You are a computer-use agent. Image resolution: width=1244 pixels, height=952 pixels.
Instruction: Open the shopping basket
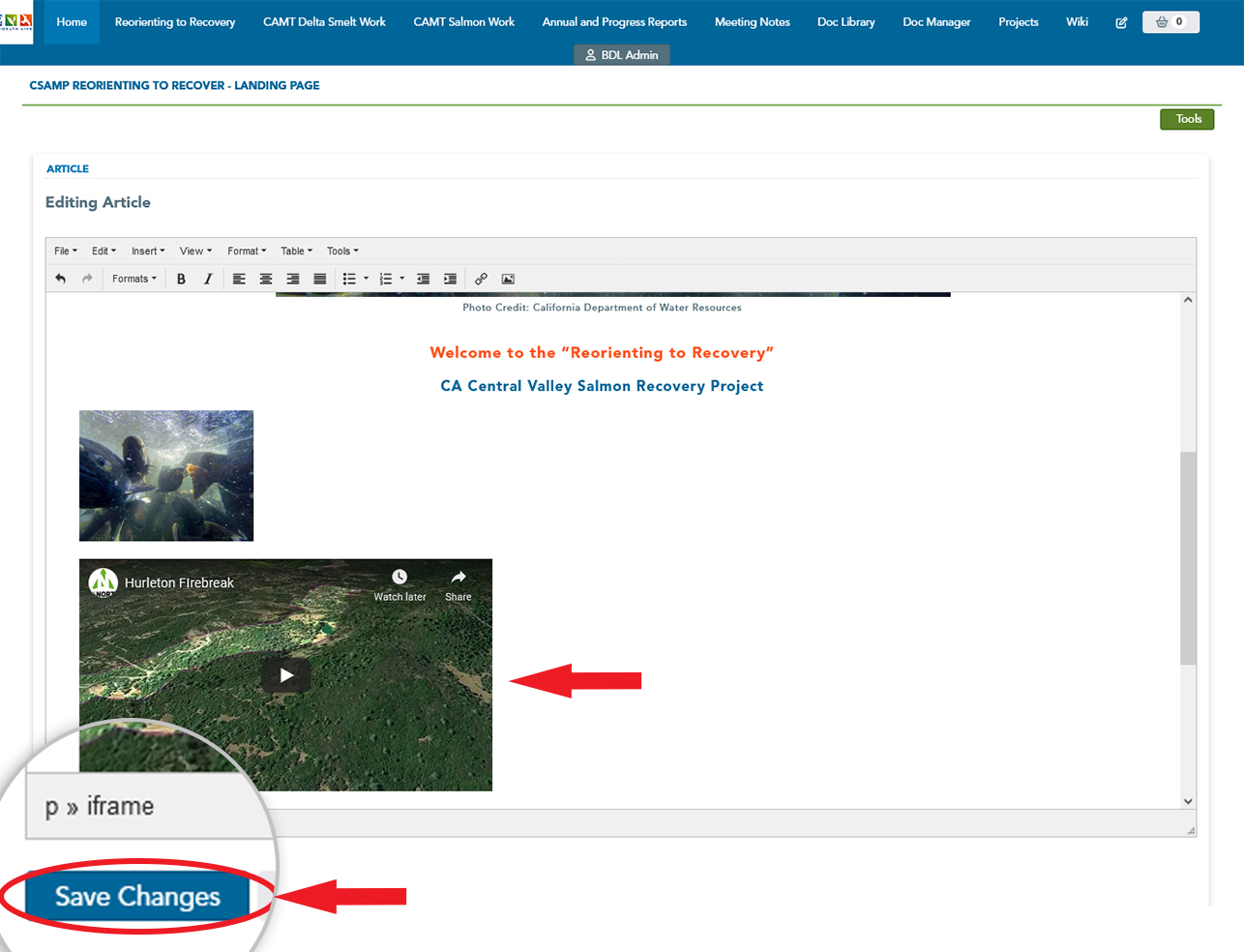[1170, 22]
